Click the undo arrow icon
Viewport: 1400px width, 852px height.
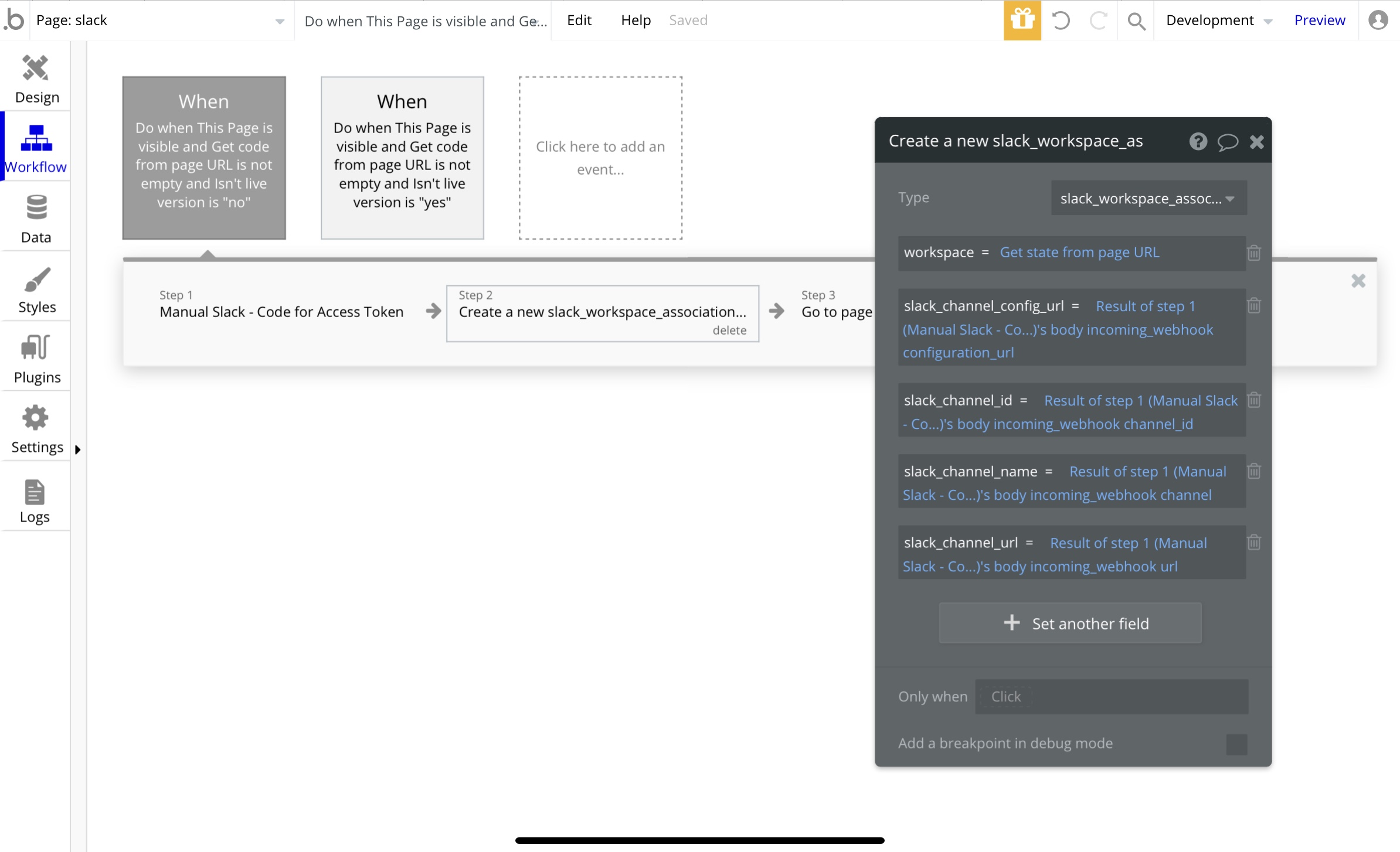pyautogui.click(x=1061, y=21)
